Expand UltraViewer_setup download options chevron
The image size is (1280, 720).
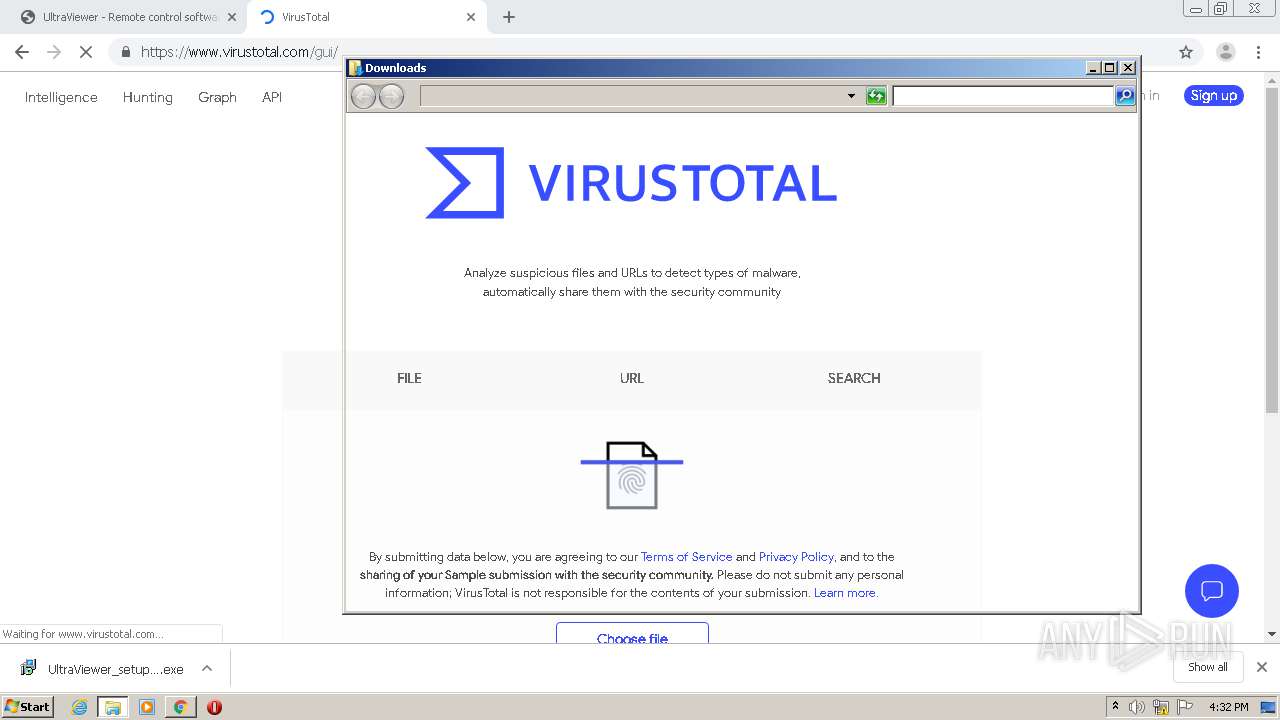pyautogui.click(x=207, y=669)
